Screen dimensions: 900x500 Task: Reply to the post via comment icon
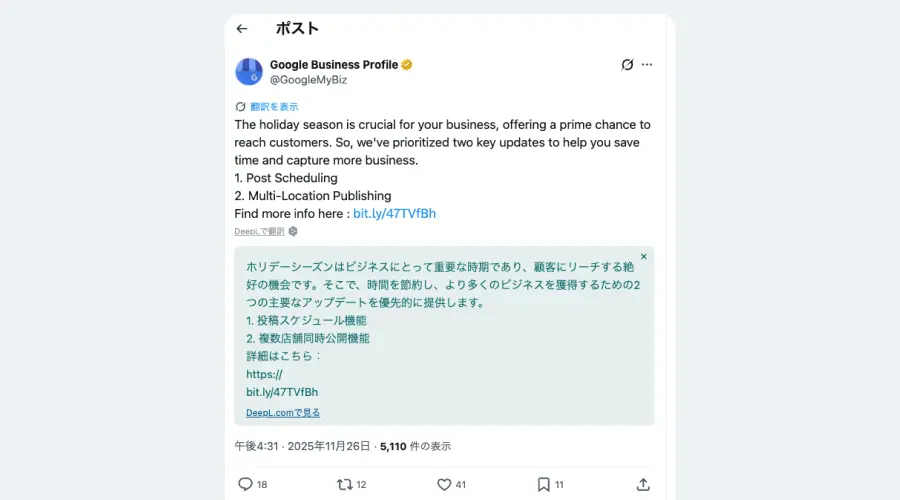pyautogui.click(x=246, y=484)
